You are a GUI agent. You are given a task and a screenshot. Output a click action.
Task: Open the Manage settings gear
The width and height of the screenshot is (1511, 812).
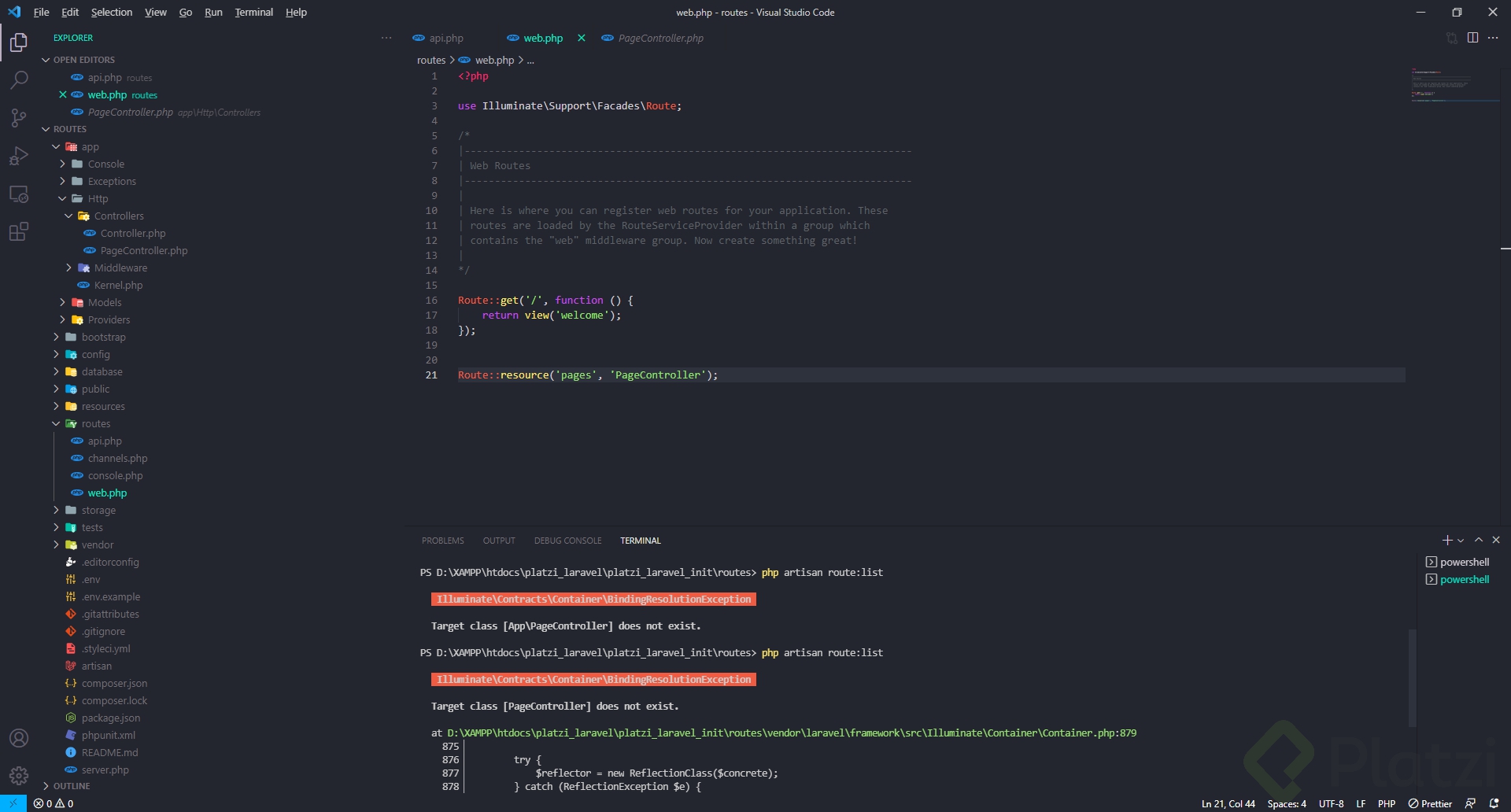click(19, 776)
